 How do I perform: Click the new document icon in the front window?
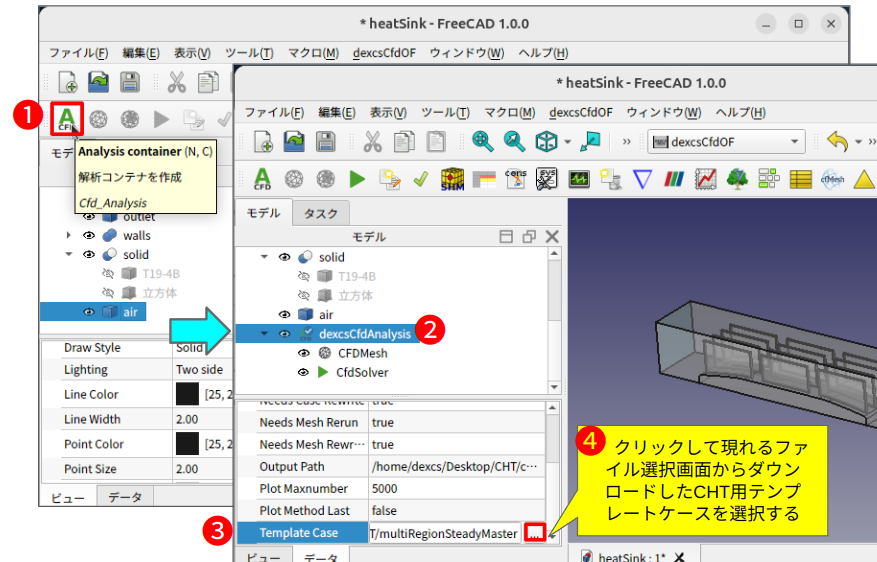coord(263,141)
